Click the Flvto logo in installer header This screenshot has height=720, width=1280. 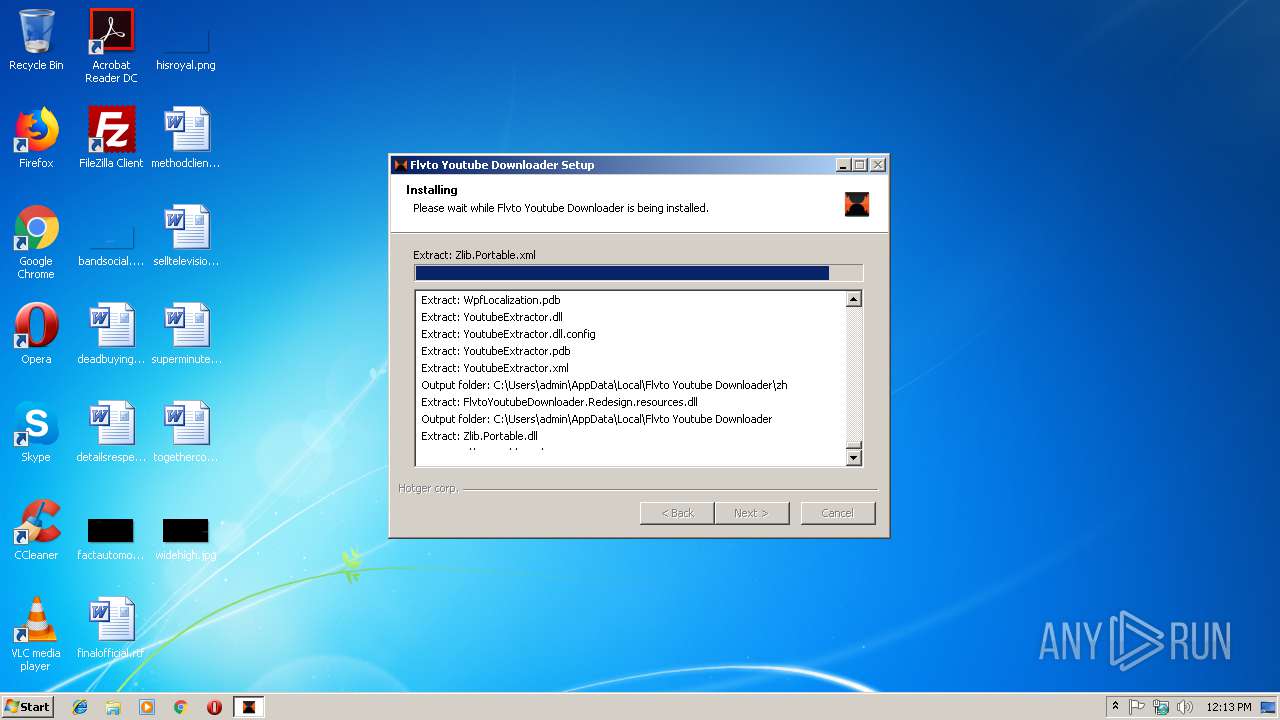click(857, 204)
